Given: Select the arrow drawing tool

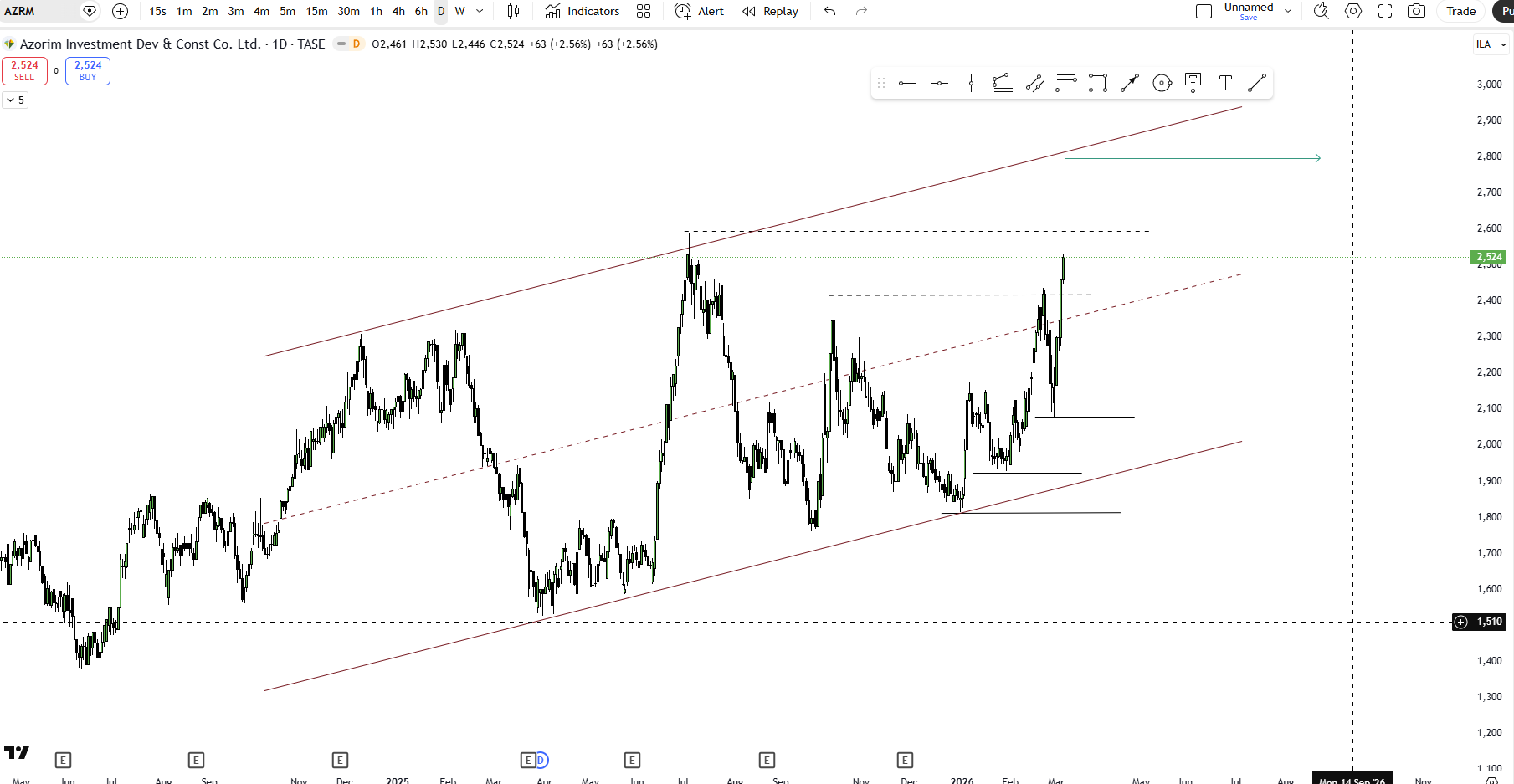Looking at the screenshot, I should pos(1130,83).
